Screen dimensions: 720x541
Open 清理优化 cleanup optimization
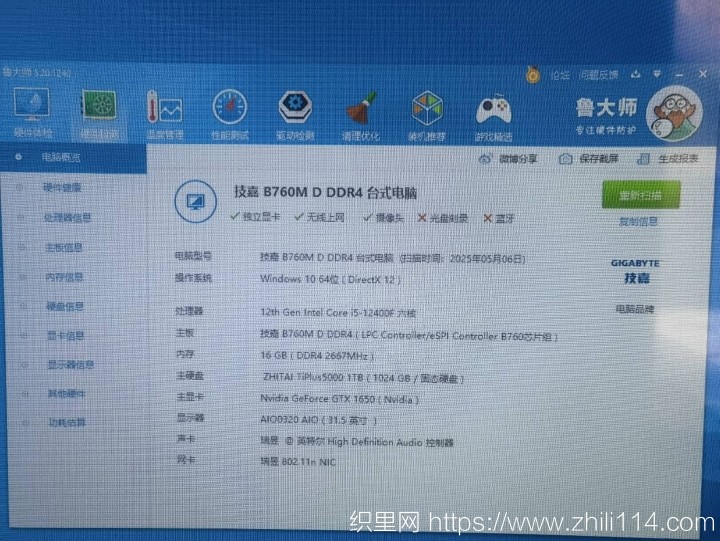(x=360, y=116)
